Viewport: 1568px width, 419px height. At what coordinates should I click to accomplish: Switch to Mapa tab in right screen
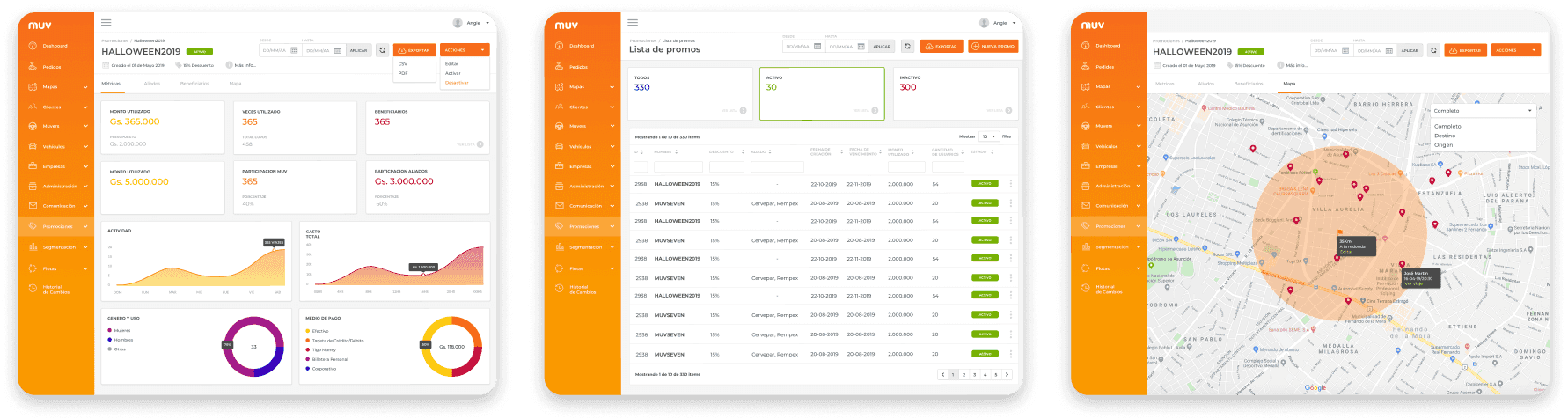(x=1289, y=84)
